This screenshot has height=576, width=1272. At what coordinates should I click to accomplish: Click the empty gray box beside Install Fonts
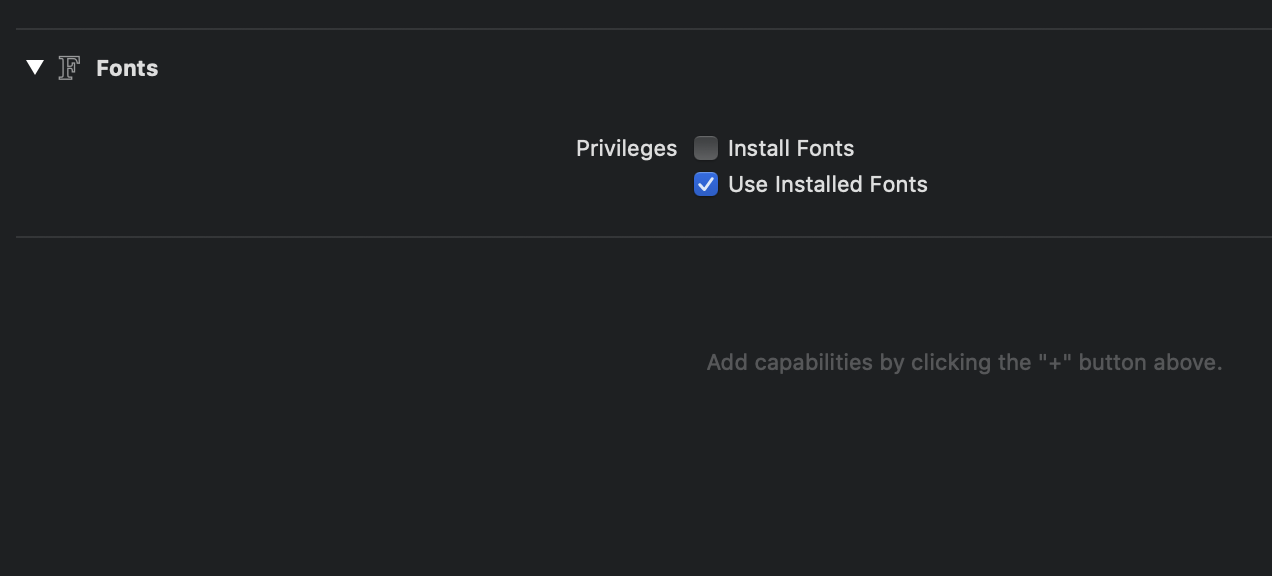pyautogui.click(x=706, y=149)
